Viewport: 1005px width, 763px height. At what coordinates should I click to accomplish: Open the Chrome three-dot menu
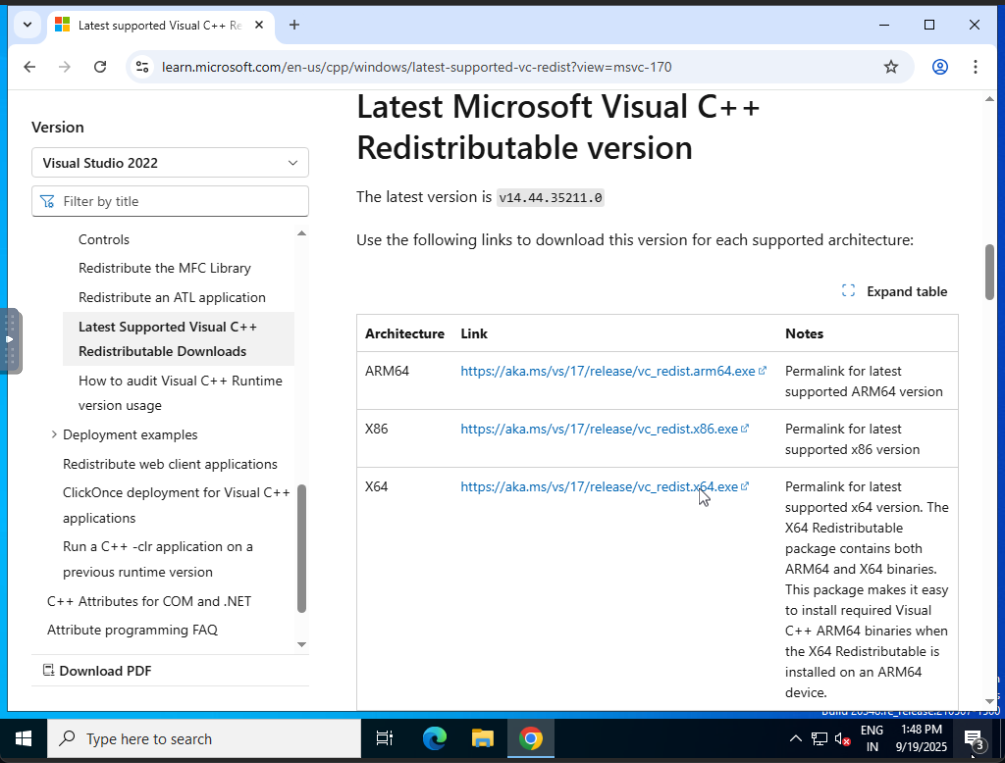[x=976, y=67]
